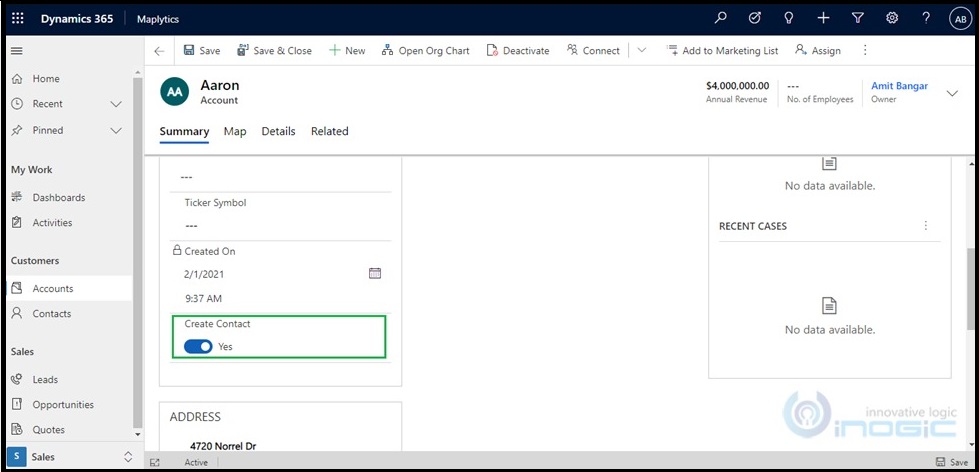
Task: Expand the Recent section
Action: pos(116,104)
